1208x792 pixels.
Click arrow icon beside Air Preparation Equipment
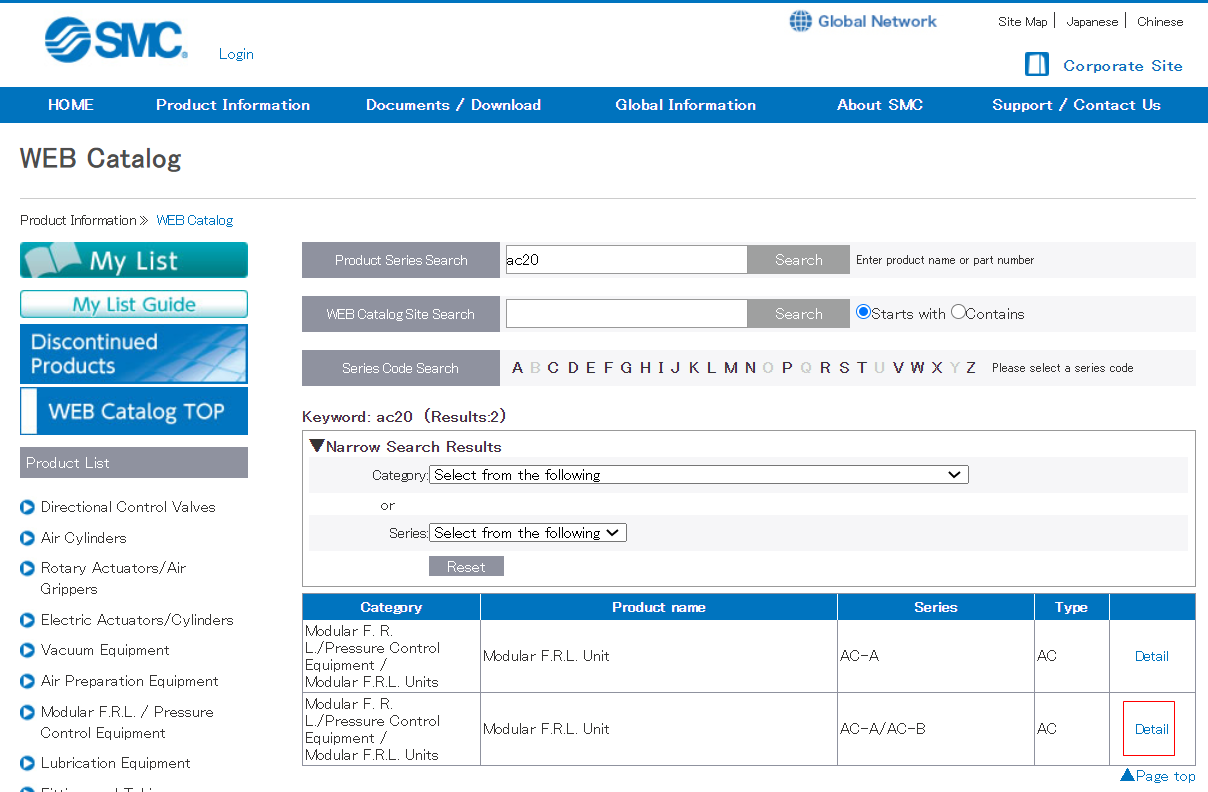[x=28, y=682]
